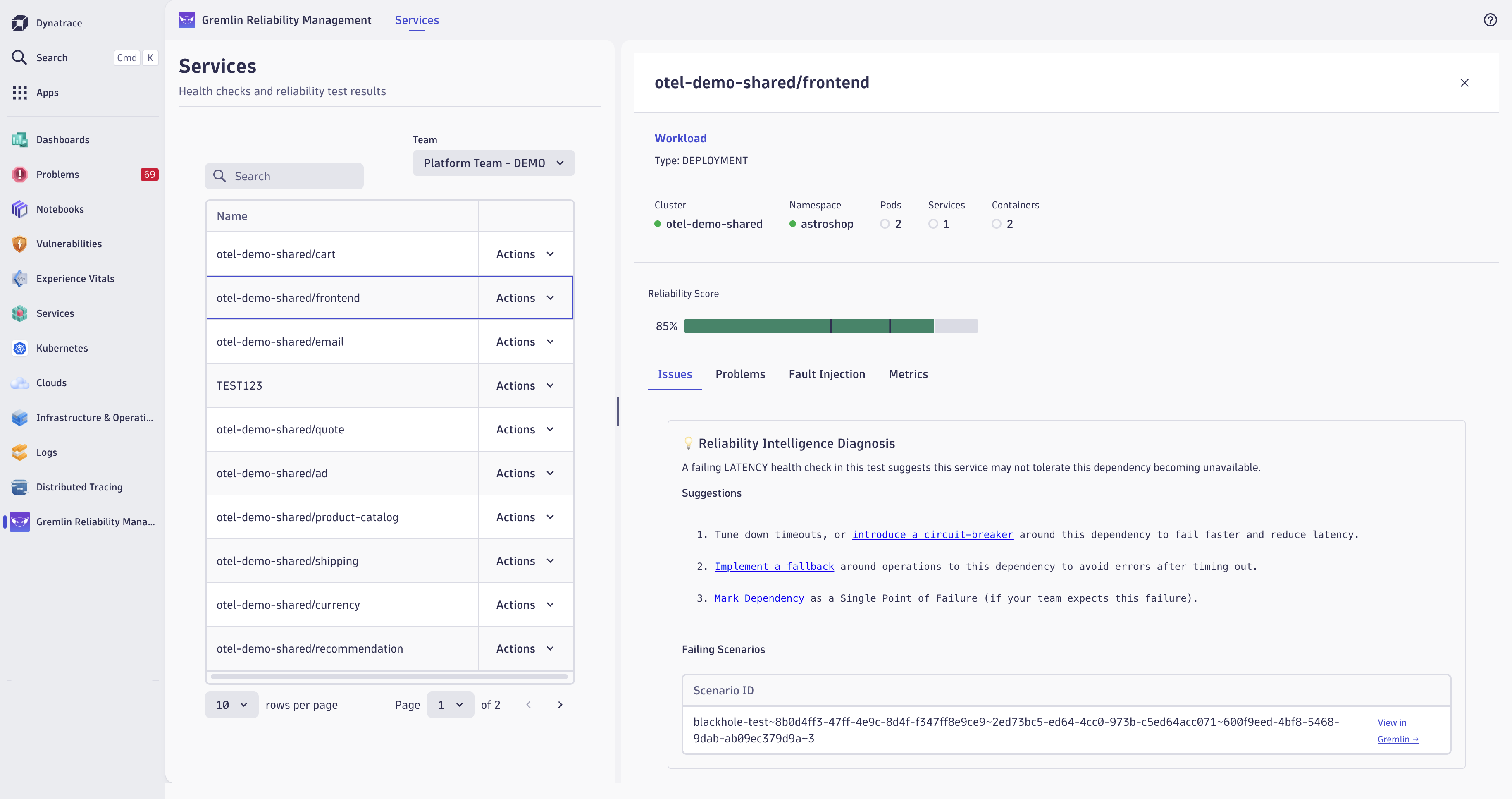Click the table horizontal scrollbar
The image size is (1512, 799).
[390, 676]
